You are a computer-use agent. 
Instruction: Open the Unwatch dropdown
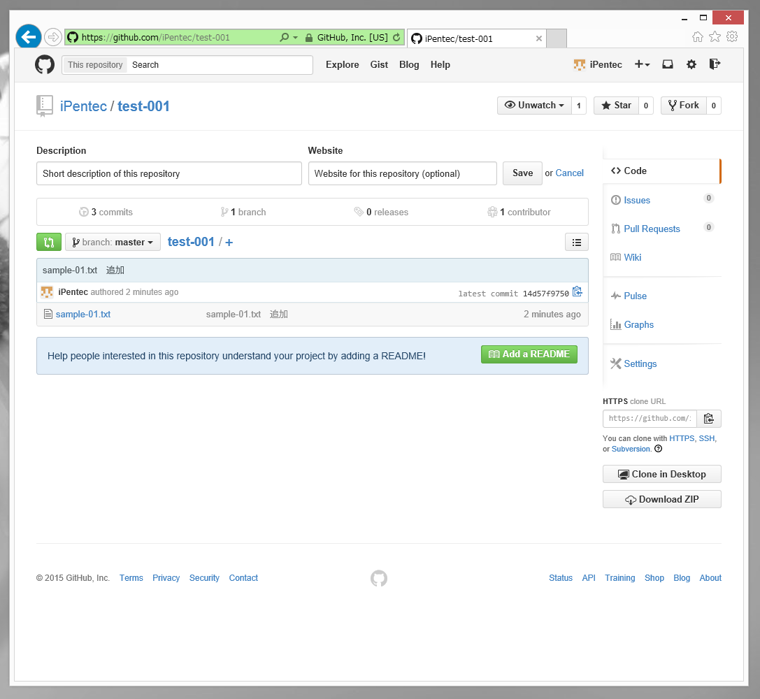[534, 105]
